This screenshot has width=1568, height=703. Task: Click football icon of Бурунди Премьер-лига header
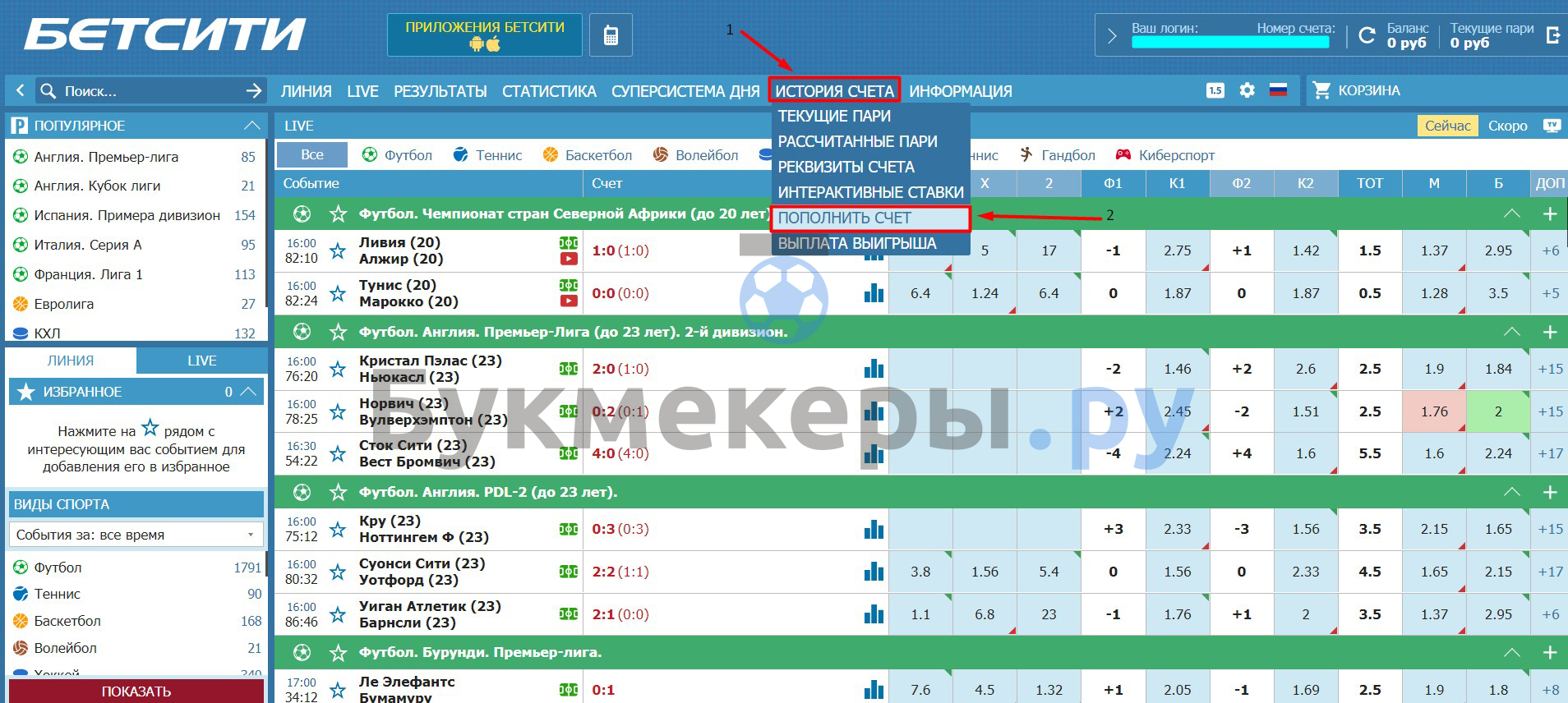coord(302,653)
